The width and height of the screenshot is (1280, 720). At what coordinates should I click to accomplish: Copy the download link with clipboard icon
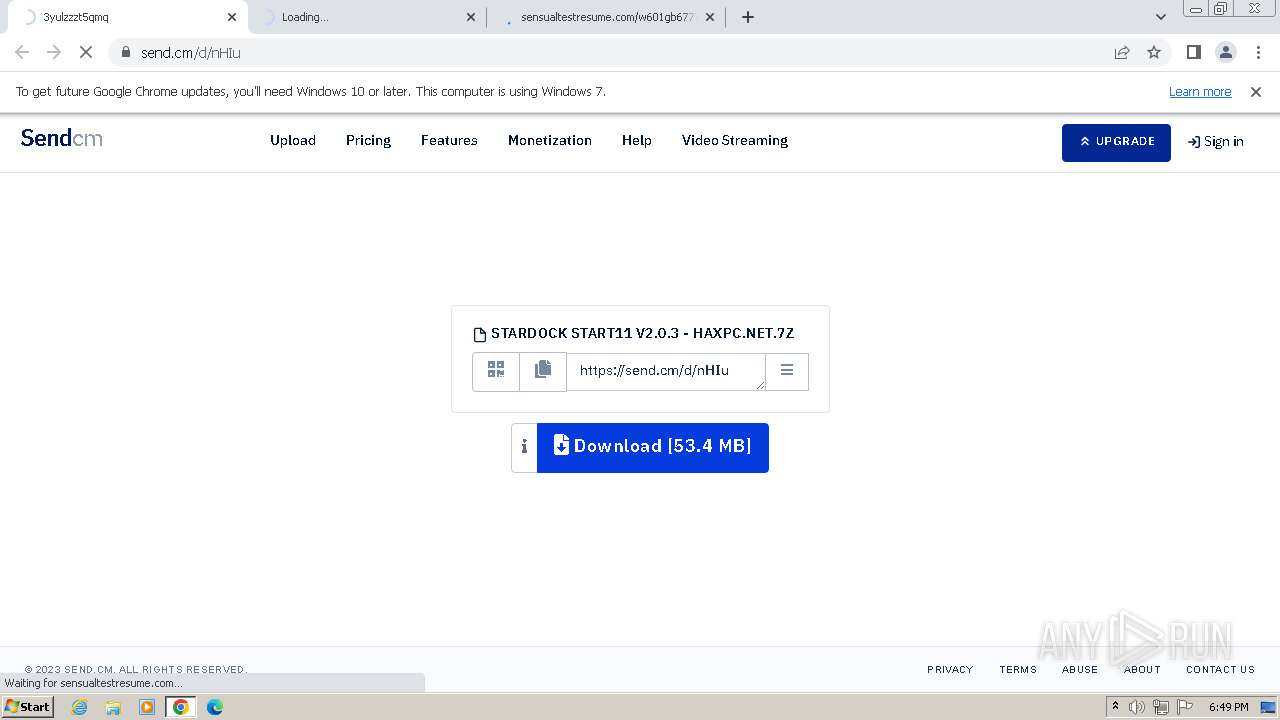pos(543,371)
